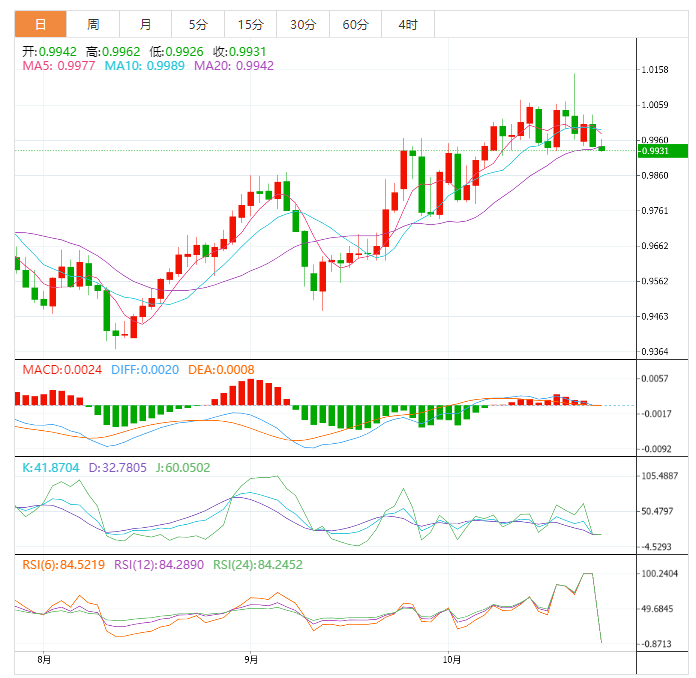Click the 0.0057 MACD axis value
The height and width of the screenshot is (678, 696).
(x=655, y=379)
